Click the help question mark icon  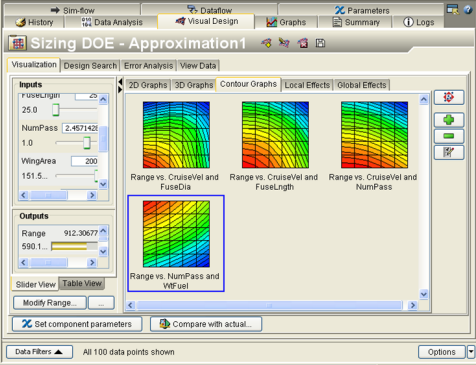point(468,10)
